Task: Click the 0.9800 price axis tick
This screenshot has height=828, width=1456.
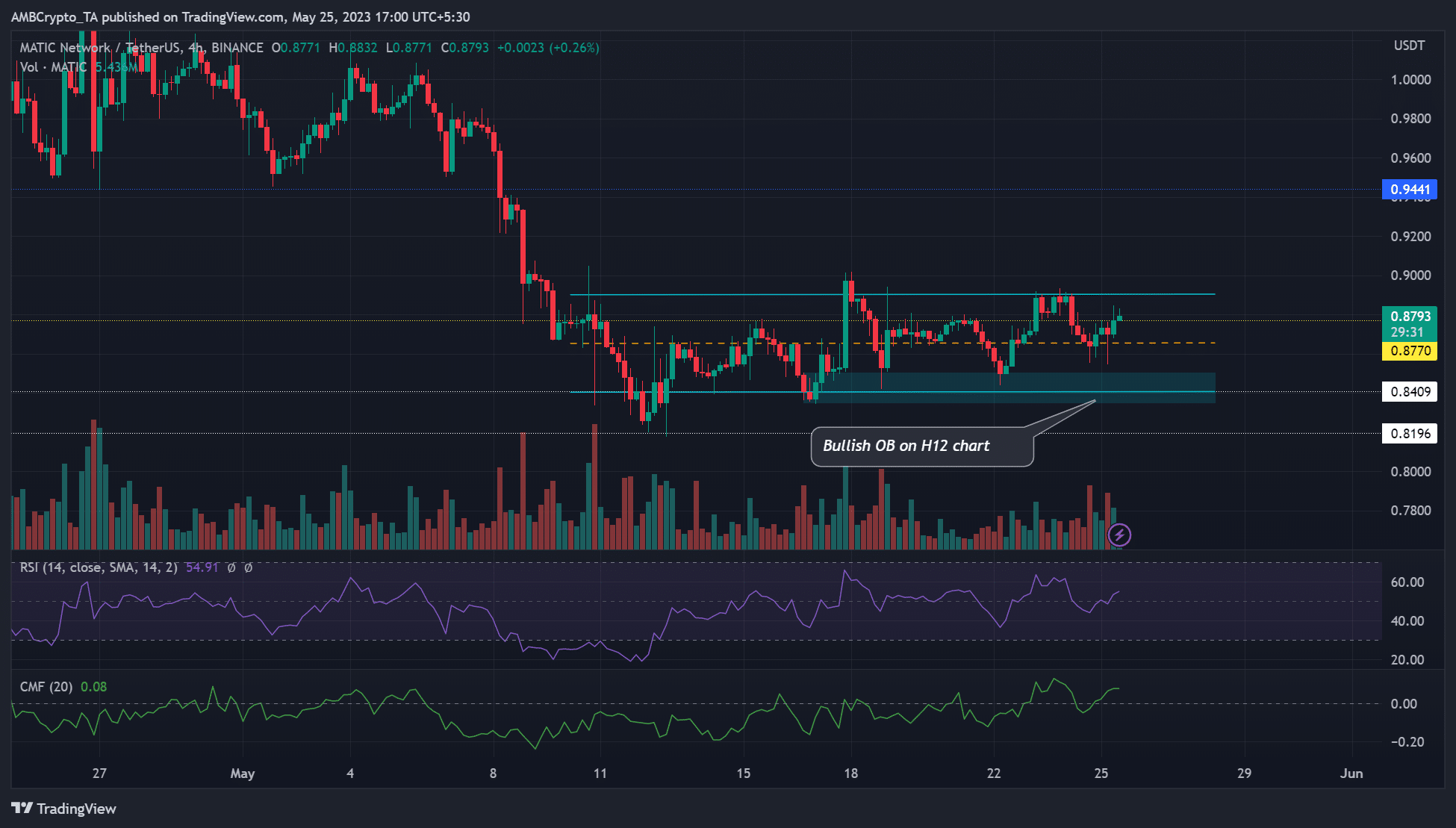Action: (1410, 119)
